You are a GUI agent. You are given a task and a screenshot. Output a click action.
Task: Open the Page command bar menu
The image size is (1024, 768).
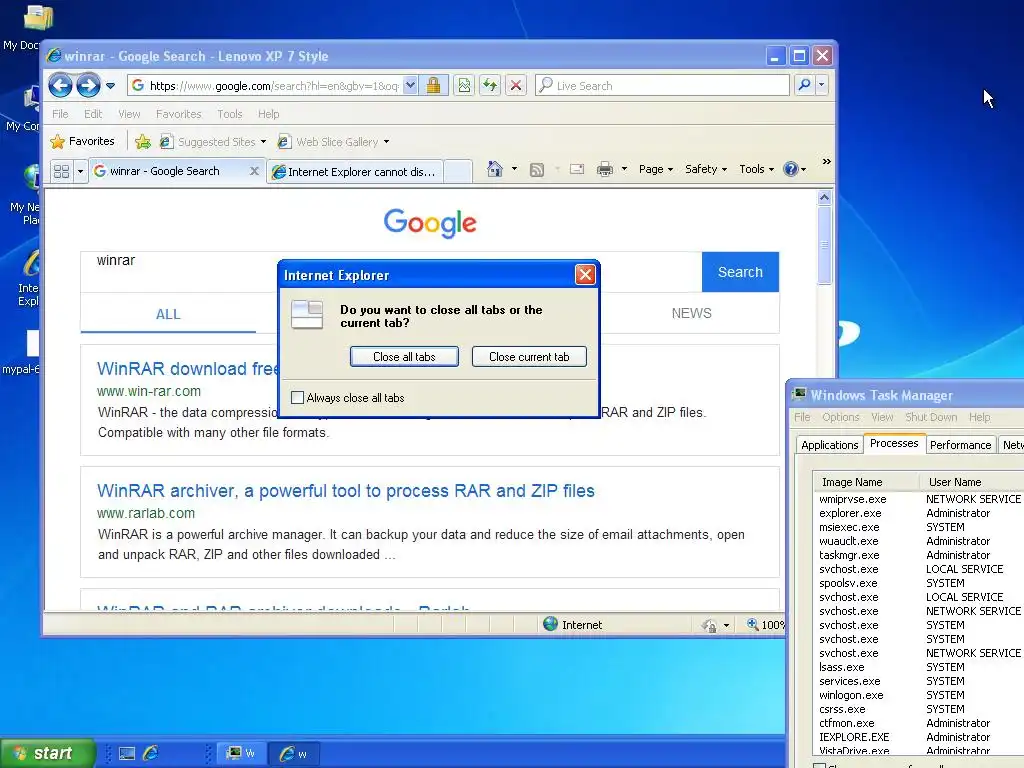tap(656, 169)
